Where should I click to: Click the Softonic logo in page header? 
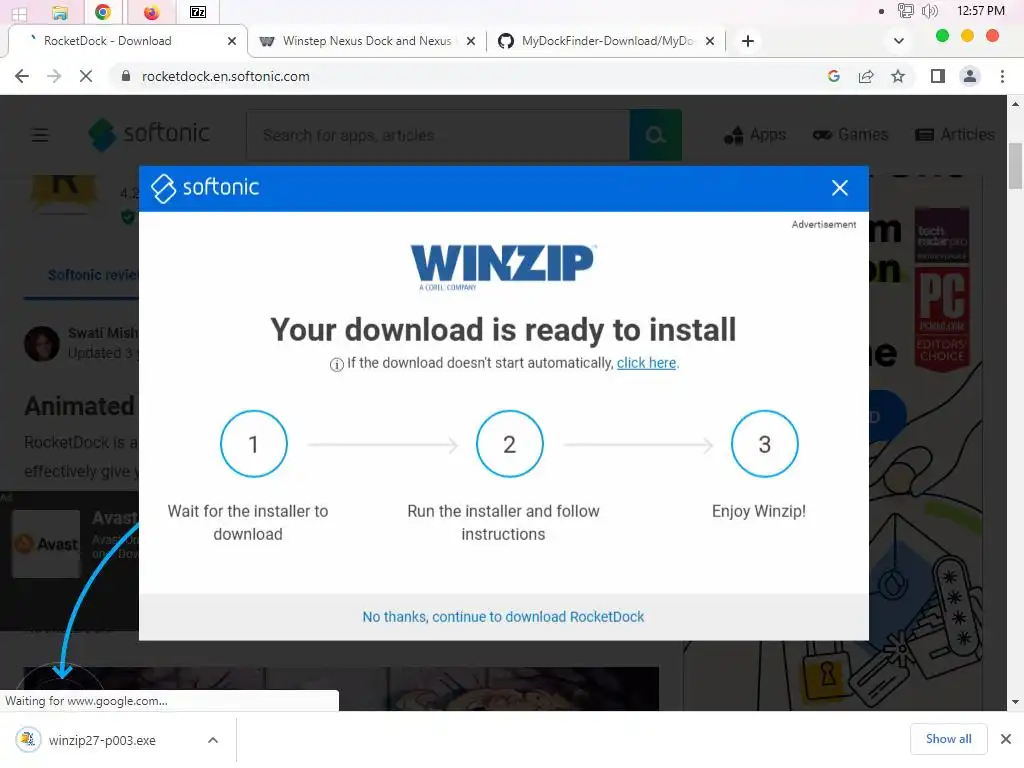pyautogui.click(x=149, y=134)
